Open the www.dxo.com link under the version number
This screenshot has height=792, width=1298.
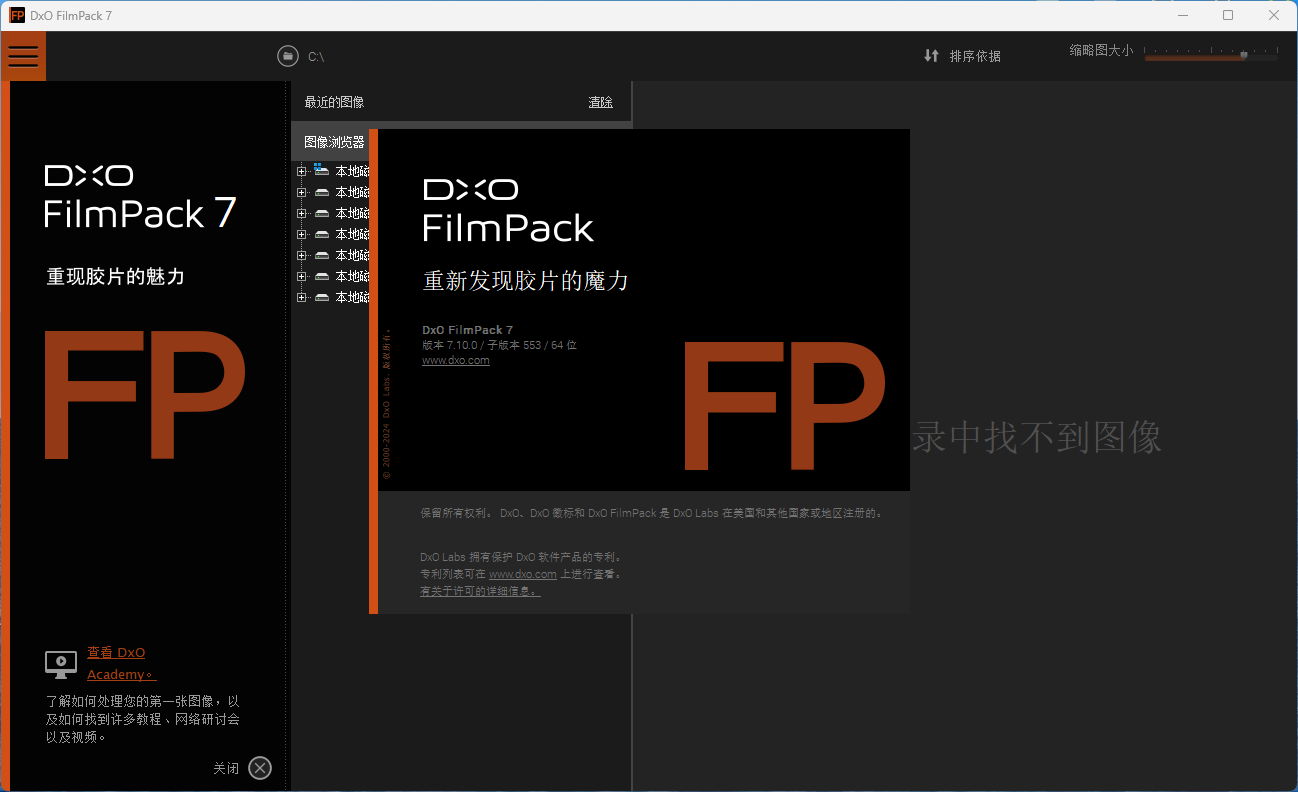(456, 361)
